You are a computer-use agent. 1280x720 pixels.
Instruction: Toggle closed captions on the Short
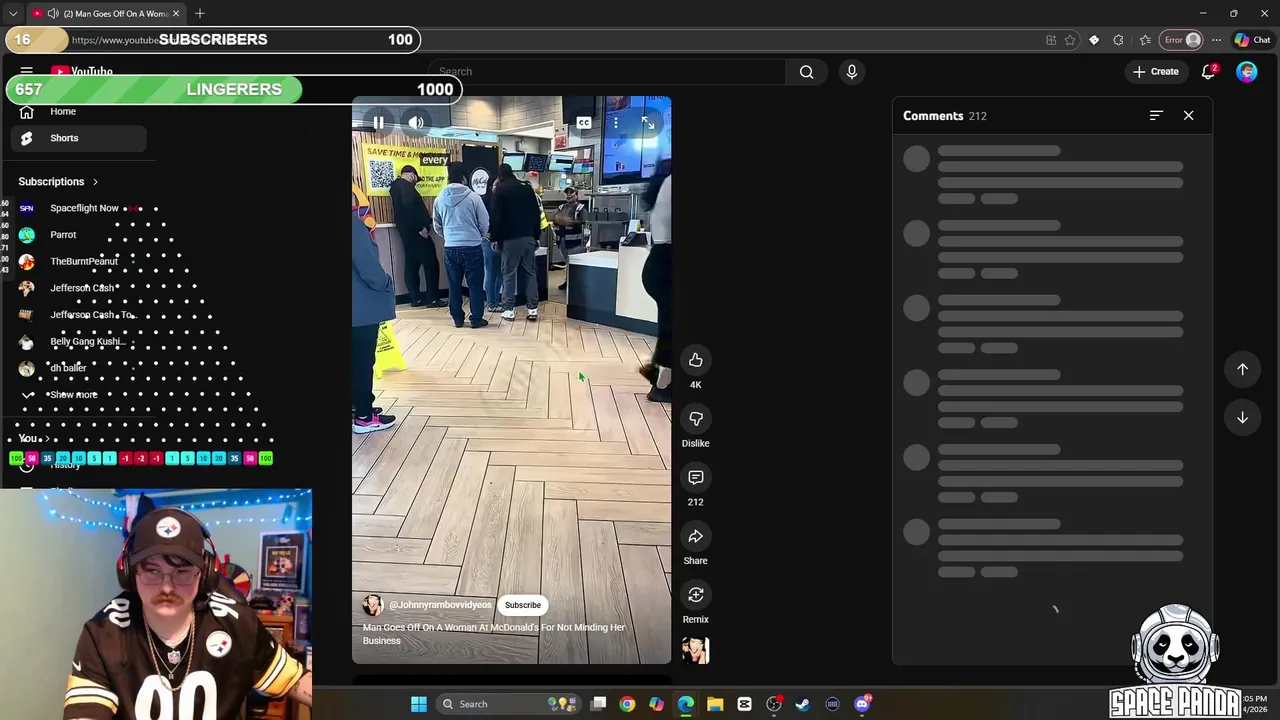pos(584,123)
